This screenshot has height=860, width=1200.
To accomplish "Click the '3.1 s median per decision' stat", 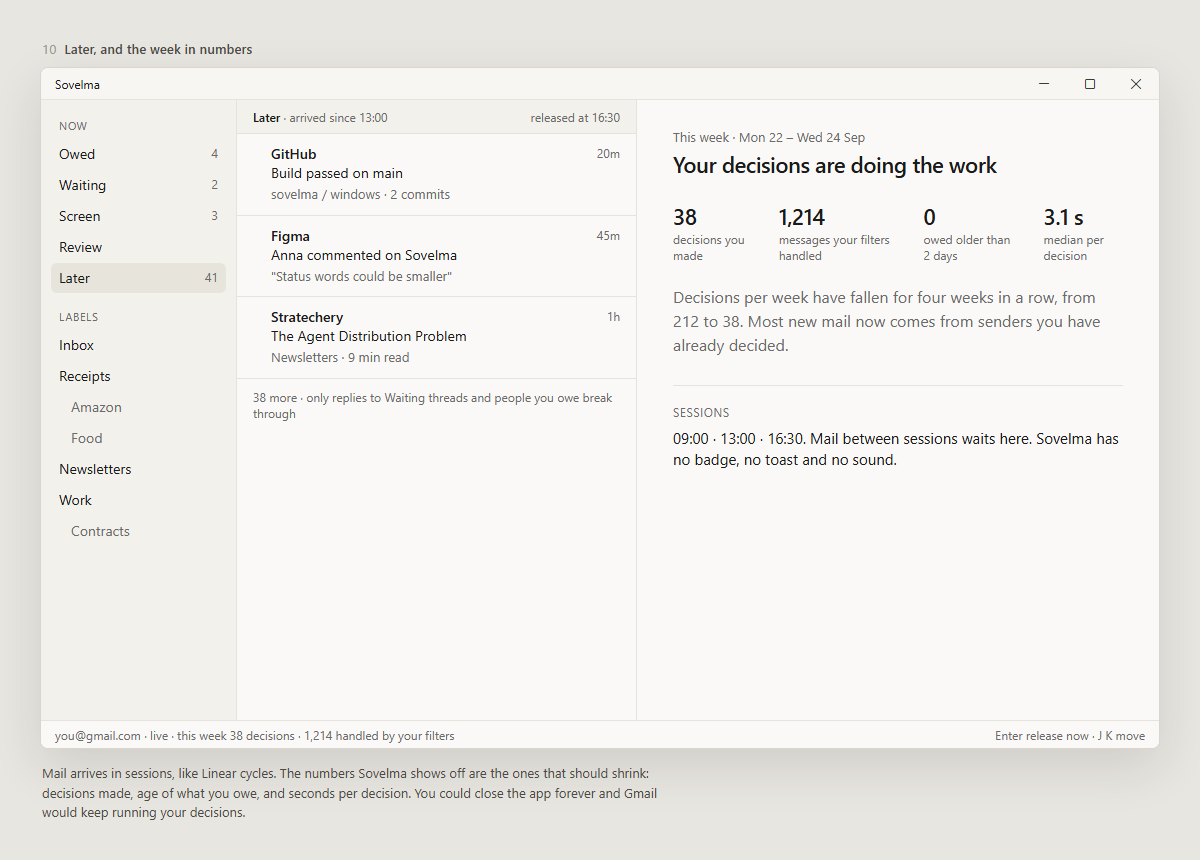I will tap(1074, 234).
